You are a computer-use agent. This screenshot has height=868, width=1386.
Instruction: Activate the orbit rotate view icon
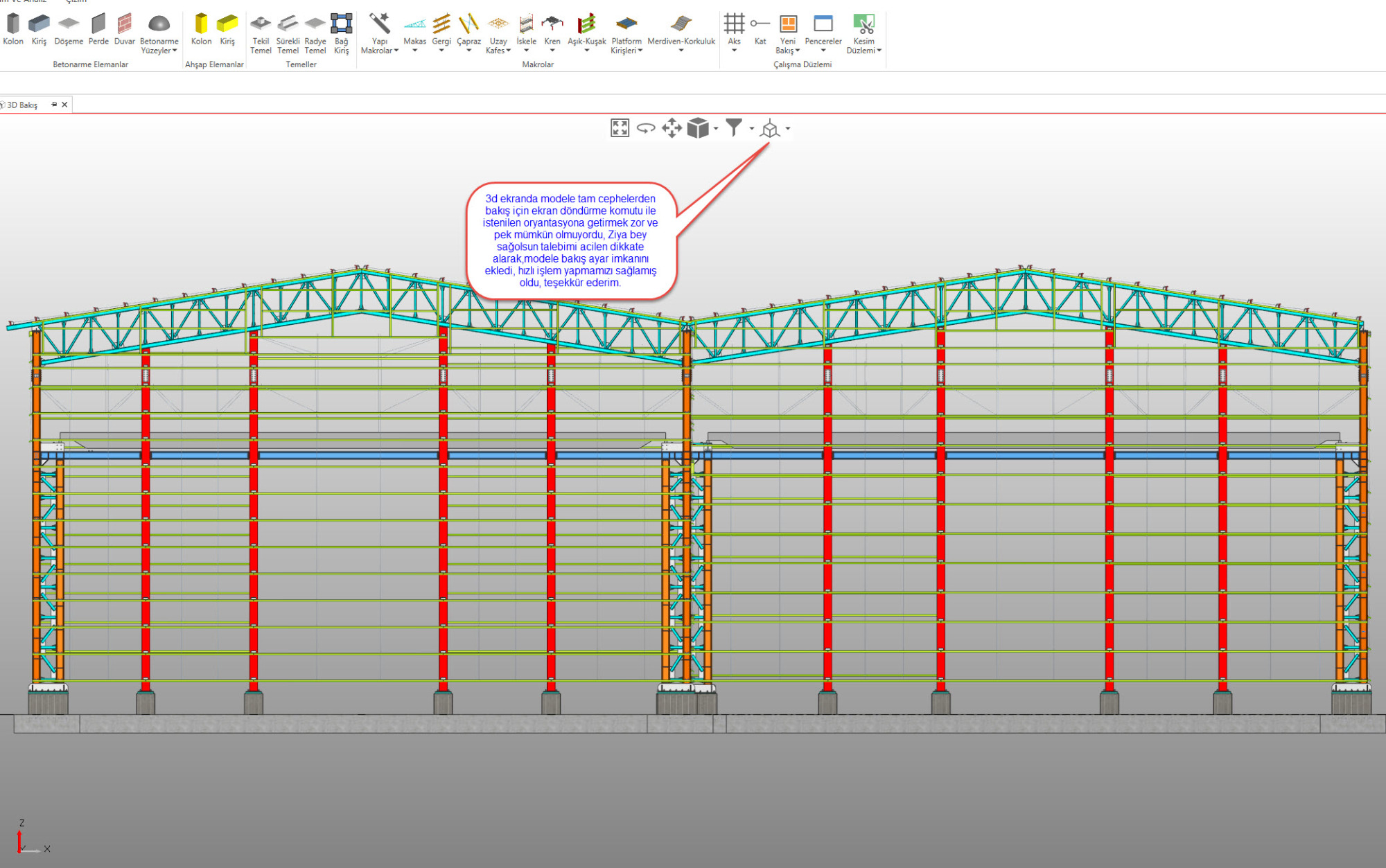coord(645,128)
